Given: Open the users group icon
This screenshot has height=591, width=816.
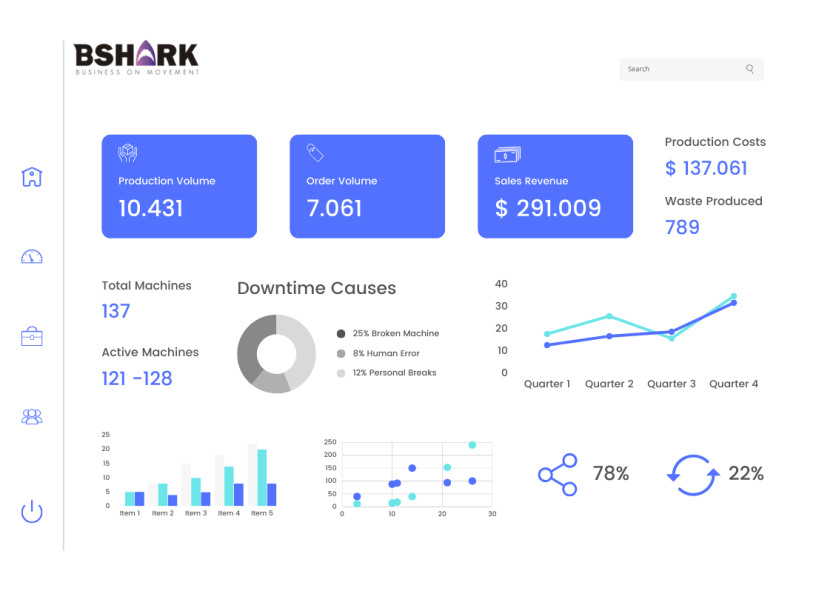Looking at the screenshot, I should coord(32,417).
